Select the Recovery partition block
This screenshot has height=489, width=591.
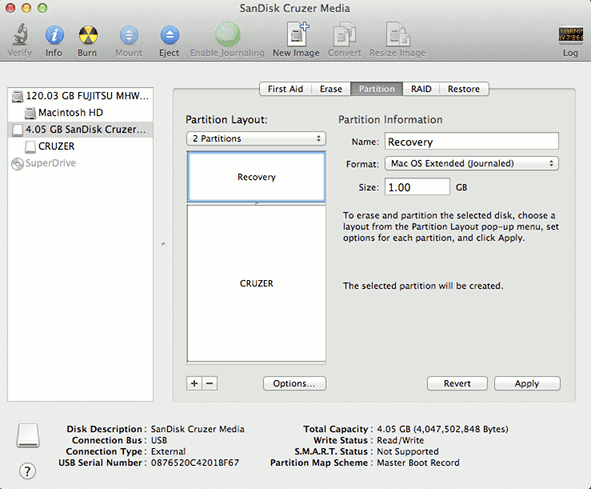[256, 177]
